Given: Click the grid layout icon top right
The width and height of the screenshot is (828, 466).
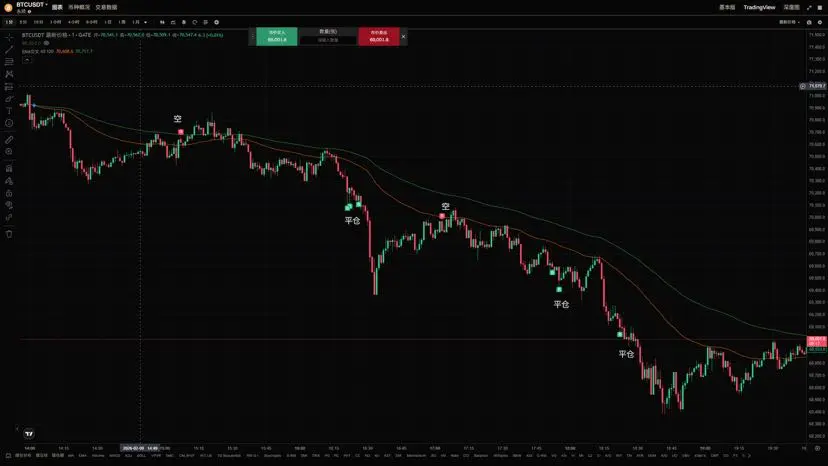Looking at the screenshot, I should click(820, 7).
